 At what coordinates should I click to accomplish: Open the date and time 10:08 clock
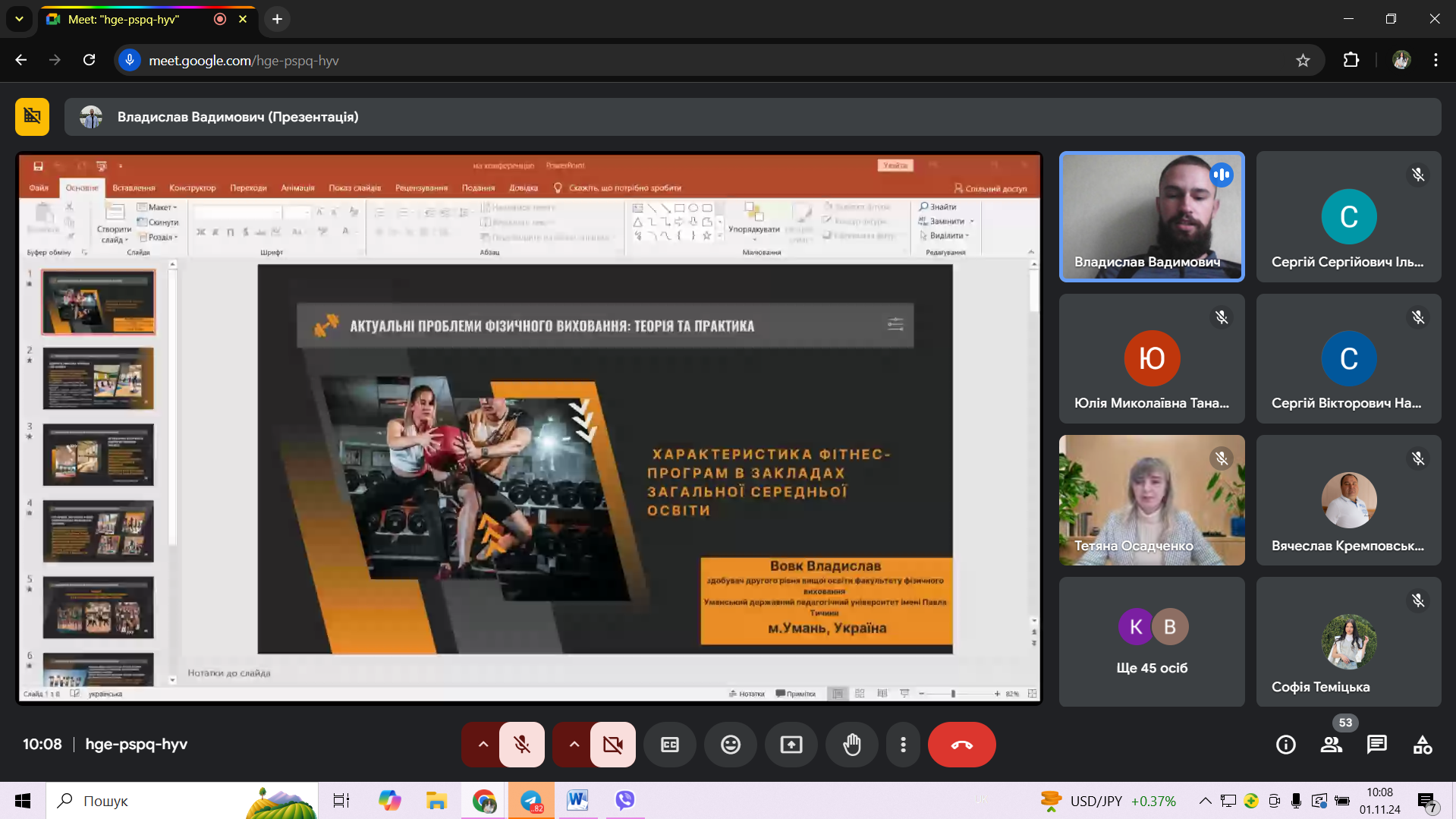click(1379, 801)
